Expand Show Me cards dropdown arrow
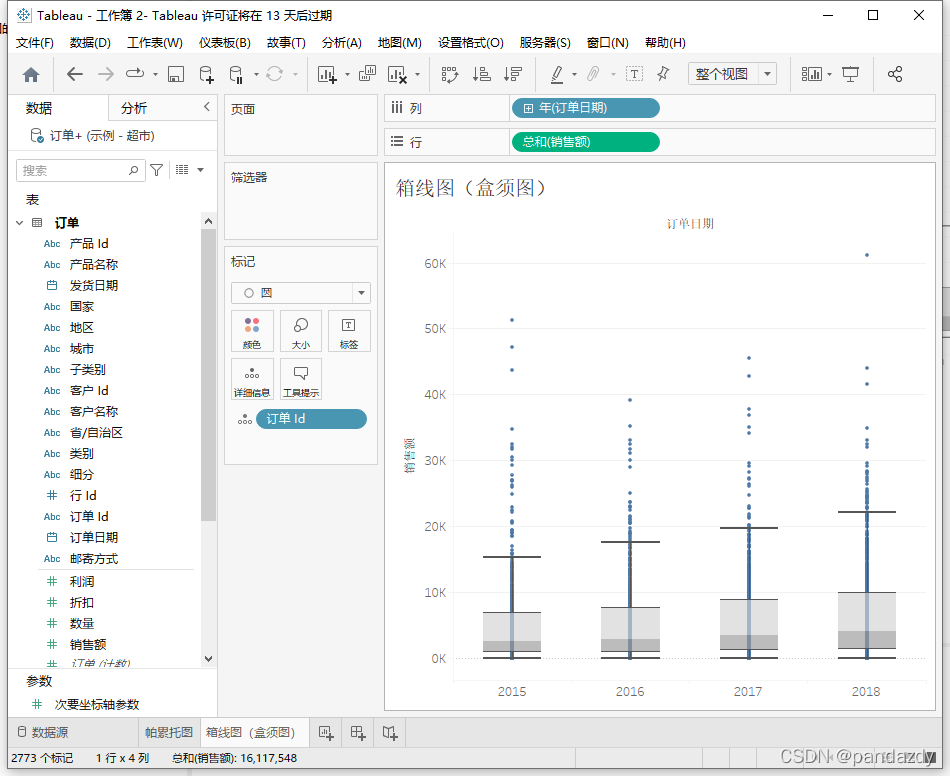The height and width of the screenshot is (776, 950). coord(829,75)
